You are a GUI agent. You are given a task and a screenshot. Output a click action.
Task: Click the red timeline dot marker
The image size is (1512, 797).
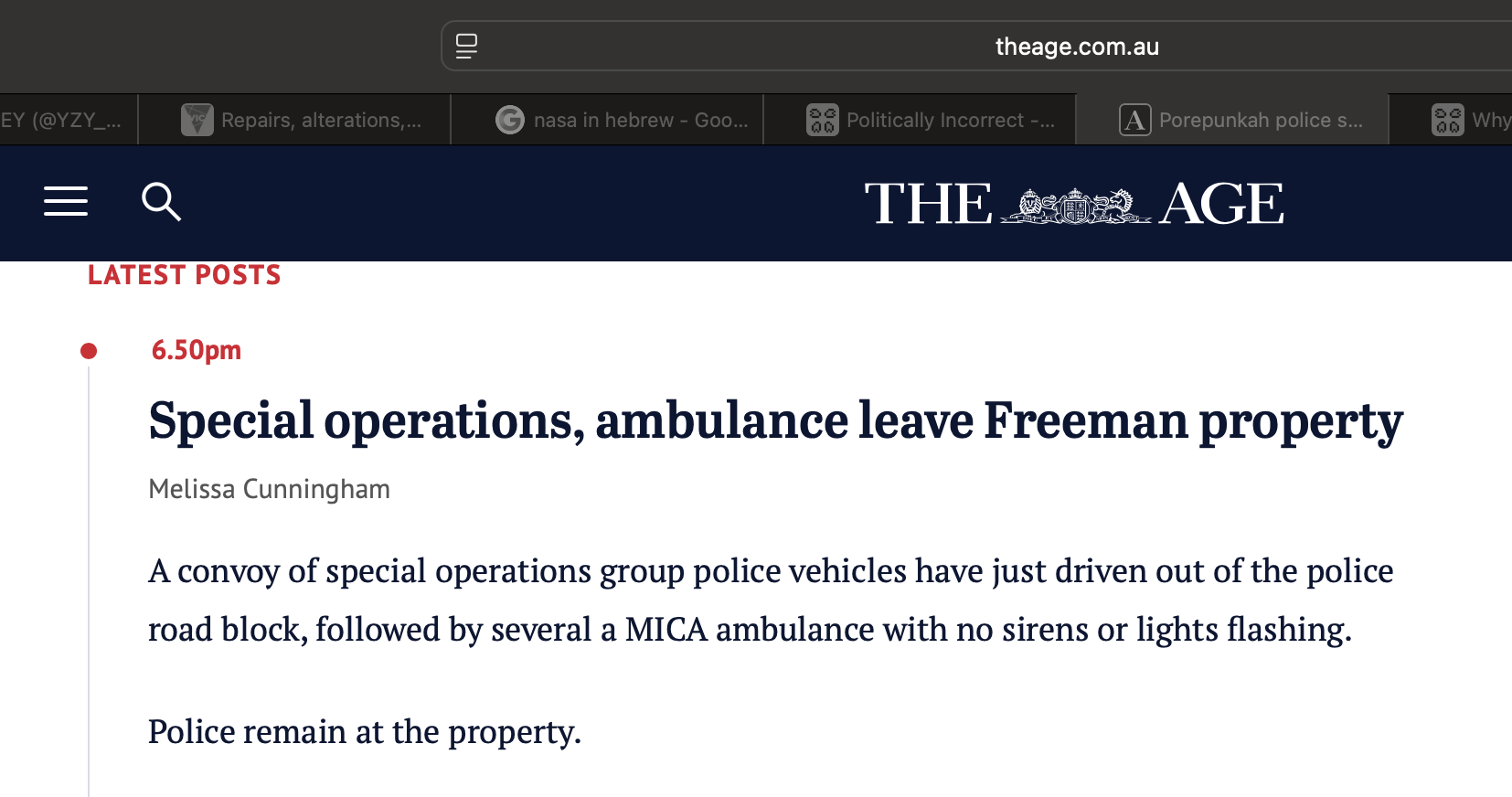pyautogui.click(x=89, y=351)
